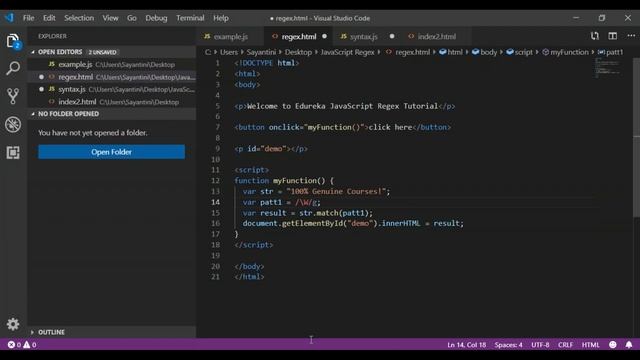
Task: Open the Selection menu
Action: point(79,18)
